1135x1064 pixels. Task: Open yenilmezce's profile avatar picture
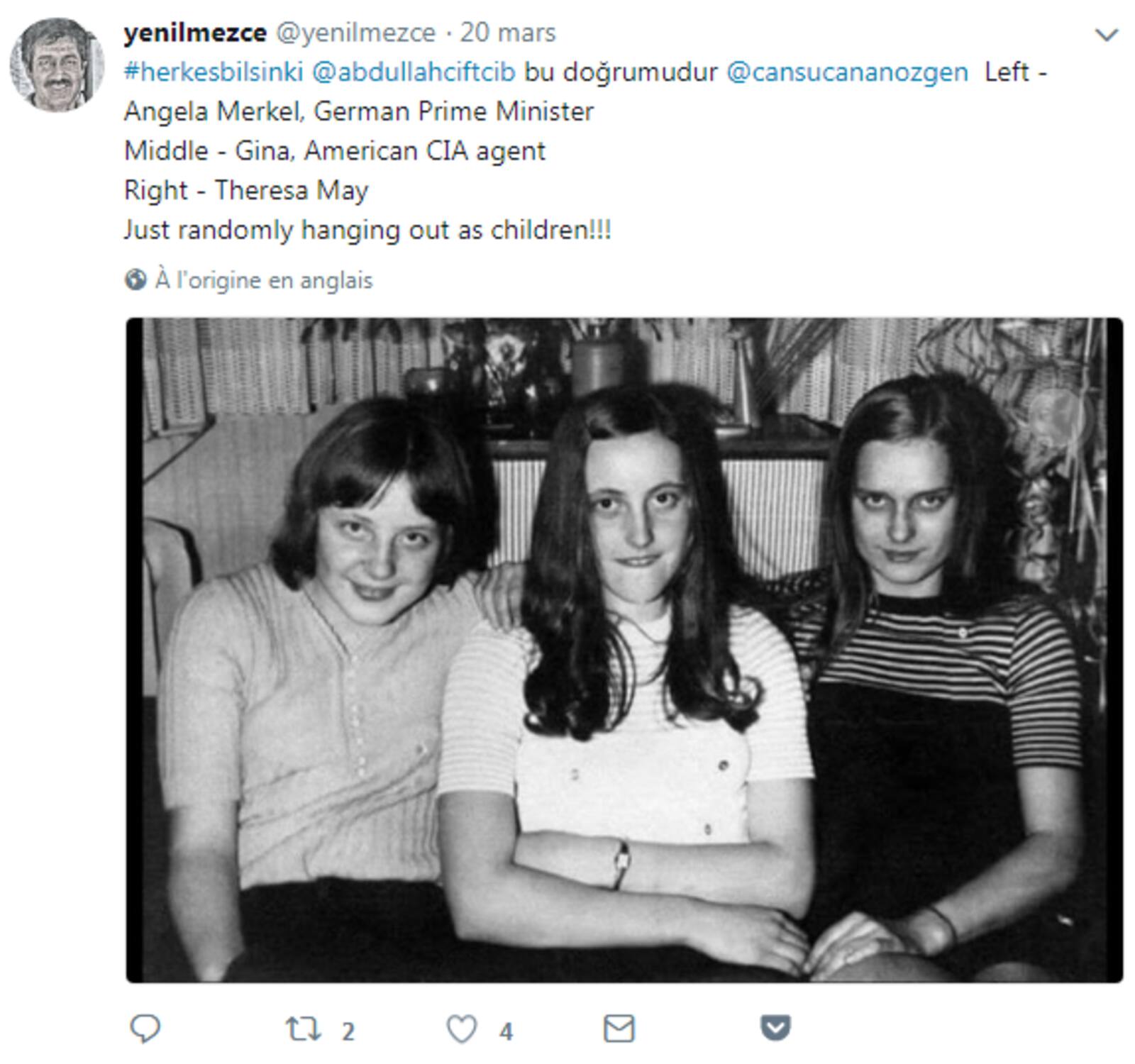(57, 65)
